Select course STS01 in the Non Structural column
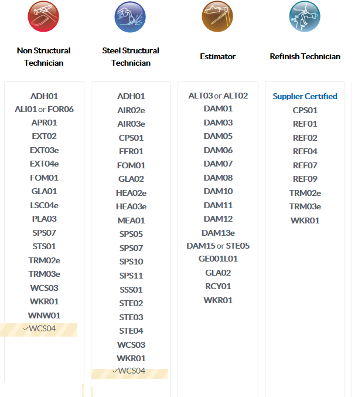361x397 pixels. tap(44, 246)
